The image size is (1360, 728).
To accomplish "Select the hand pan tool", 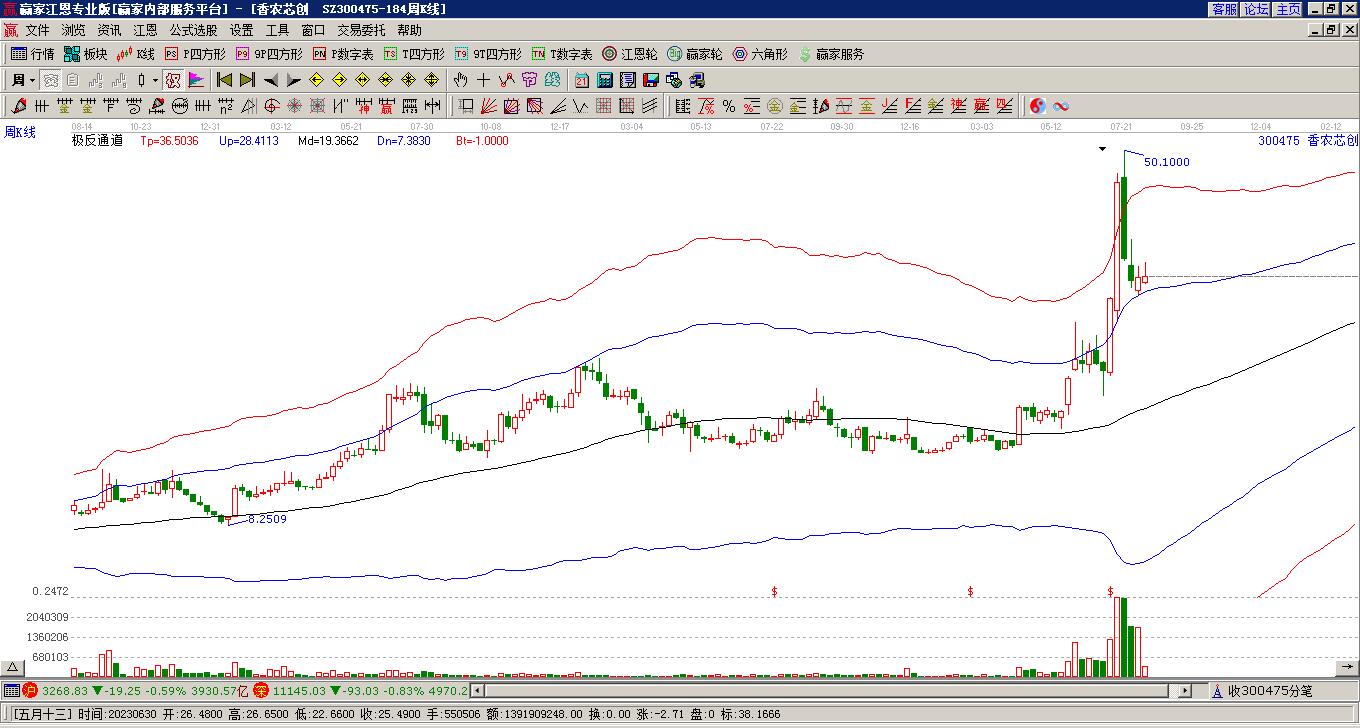I will [460, 80].
